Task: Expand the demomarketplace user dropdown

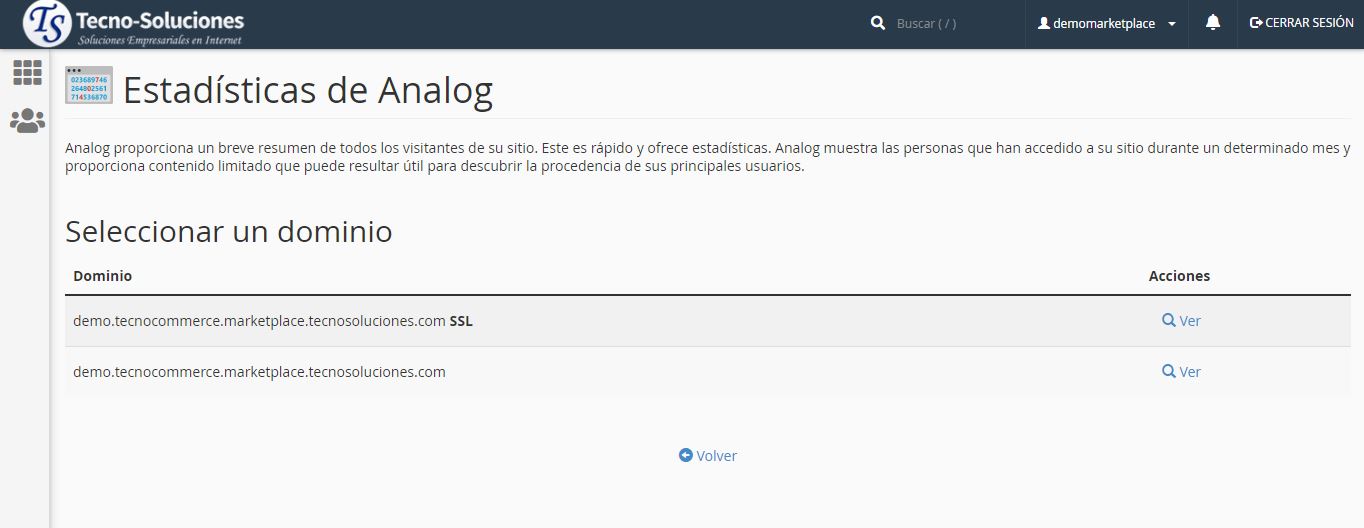Action: (x=1107, y=23)
